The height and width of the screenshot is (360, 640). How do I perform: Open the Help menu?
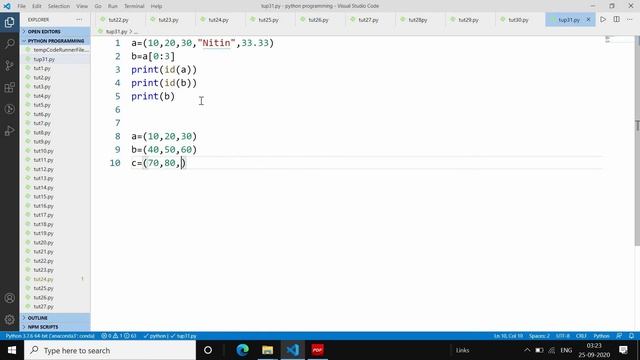tap(156, 6)
